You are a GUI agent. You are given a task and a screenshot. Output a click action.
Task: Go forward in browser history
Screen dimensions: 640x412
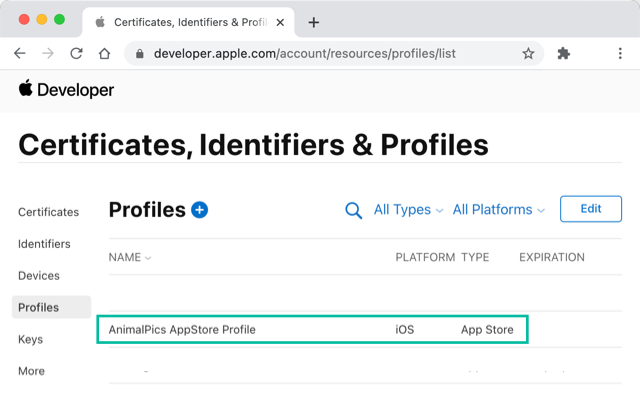point(48,53)
